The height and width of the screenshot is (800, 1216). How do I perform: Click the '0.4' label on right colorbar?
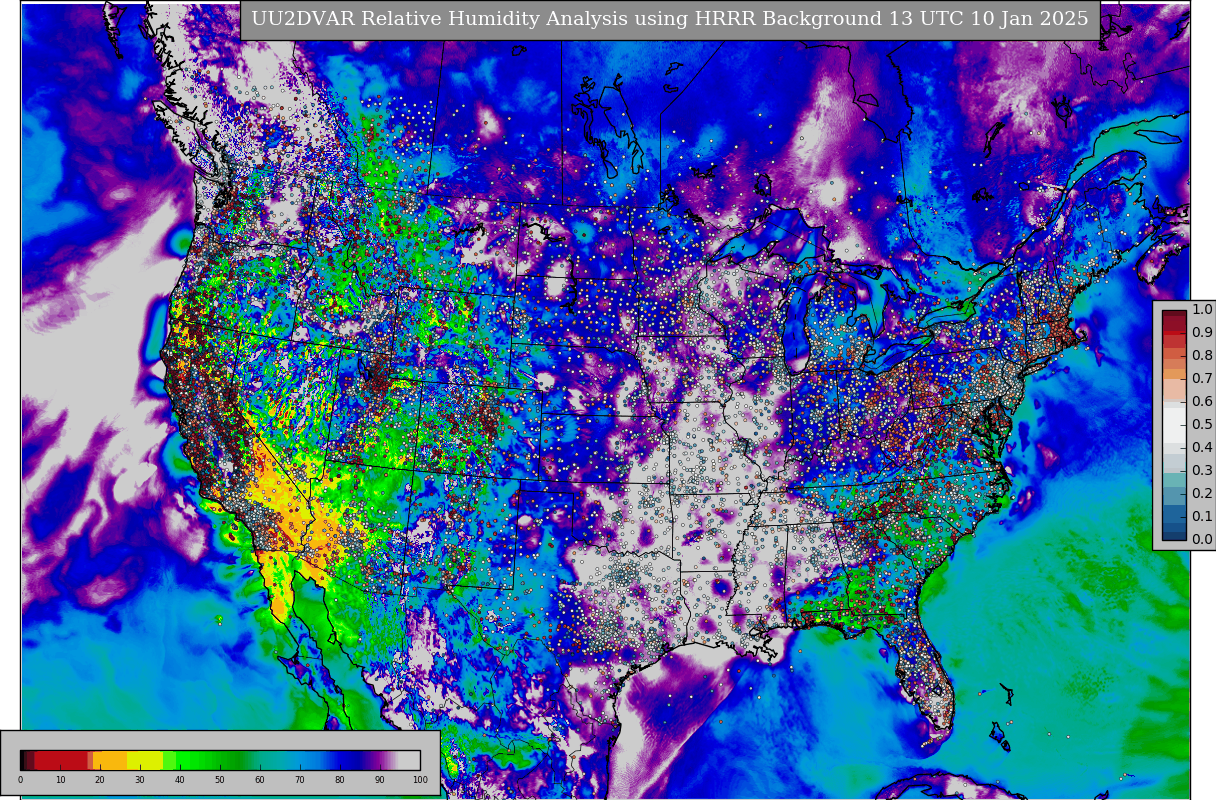(x=1202, y=448)
